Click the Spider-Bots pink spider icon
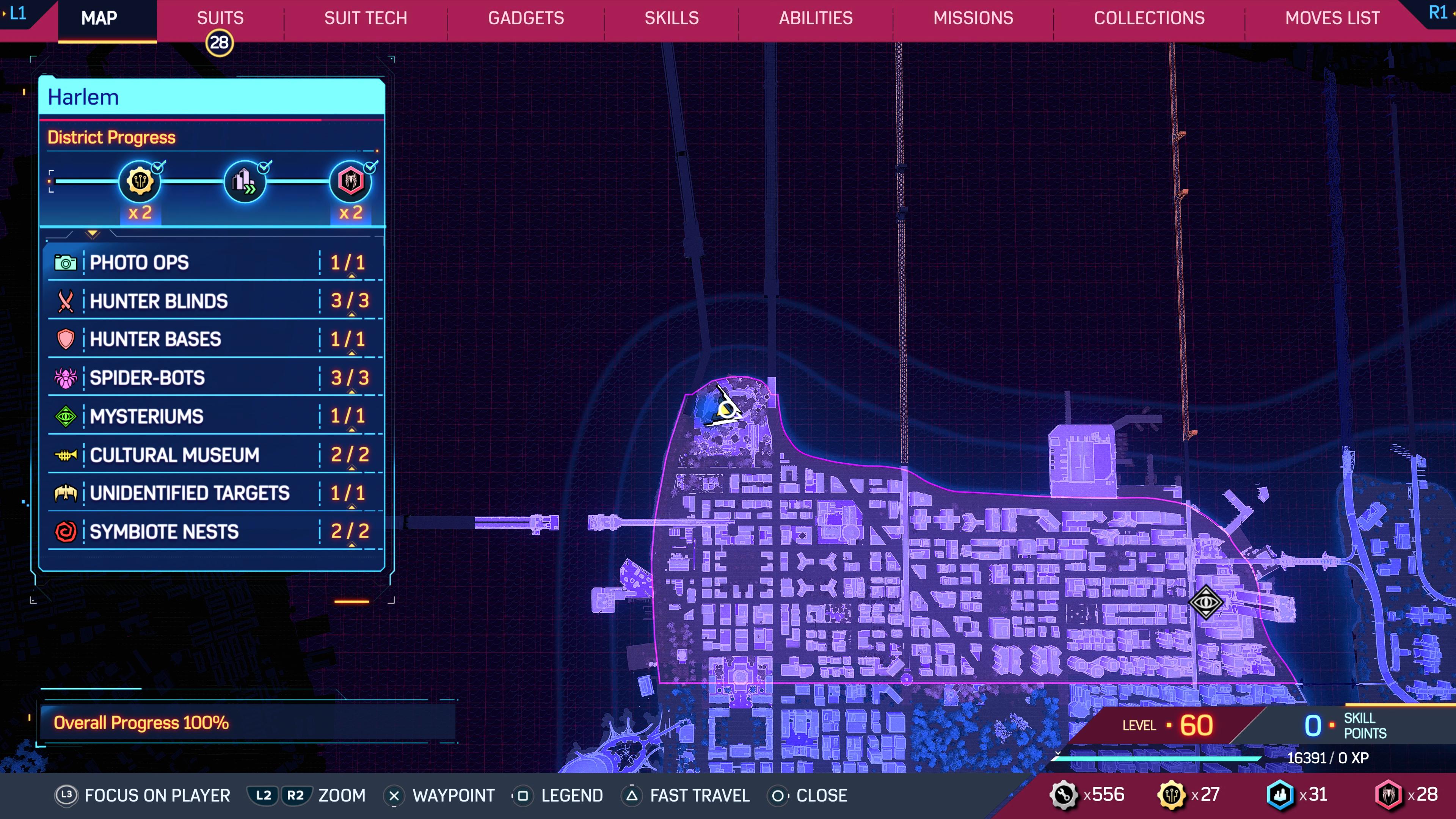This screenshot has height=819, width=1456. [x=66, y=378]
